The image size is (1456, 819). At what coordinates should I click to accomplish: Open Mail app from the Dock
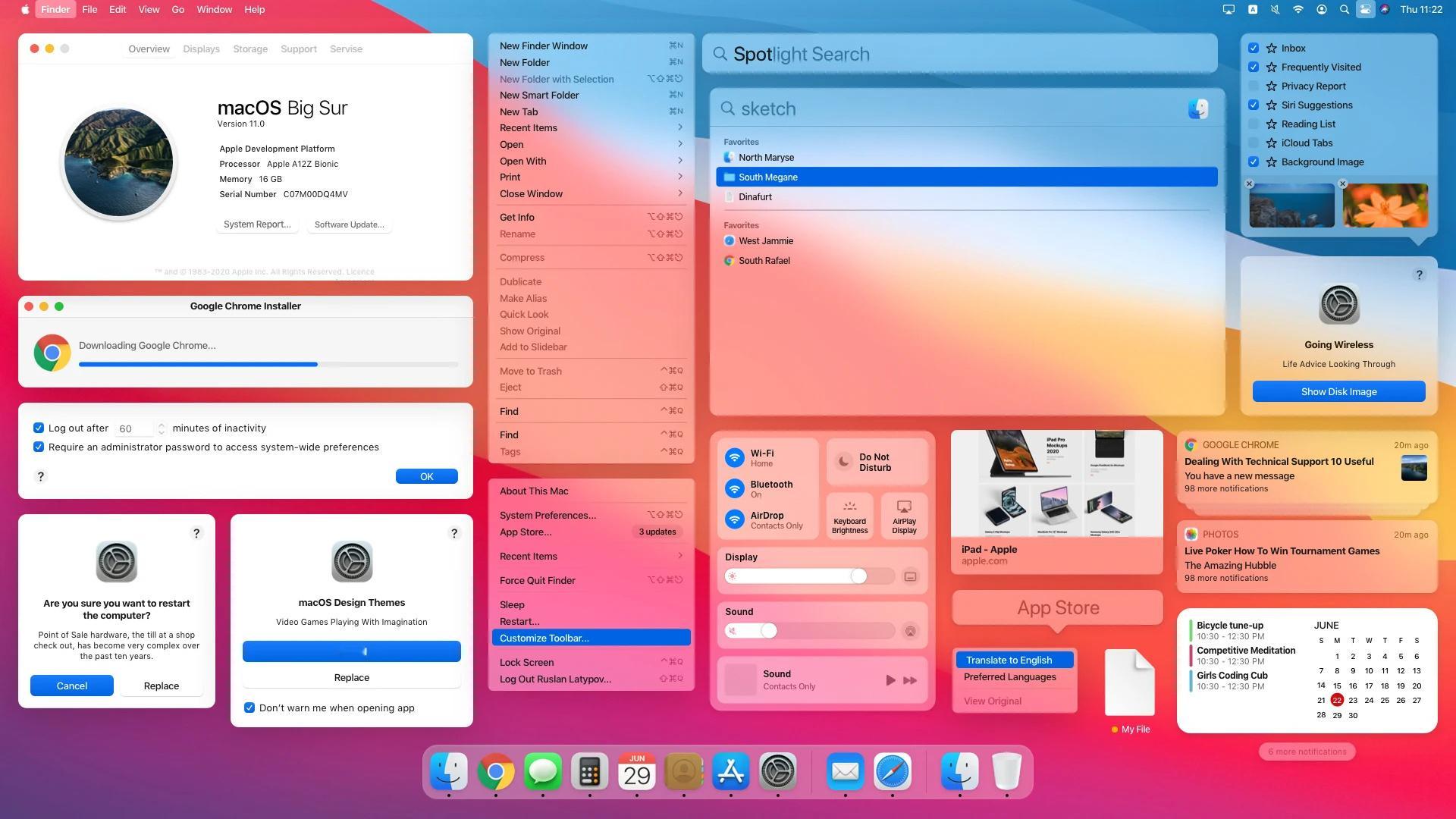(845, 772)
